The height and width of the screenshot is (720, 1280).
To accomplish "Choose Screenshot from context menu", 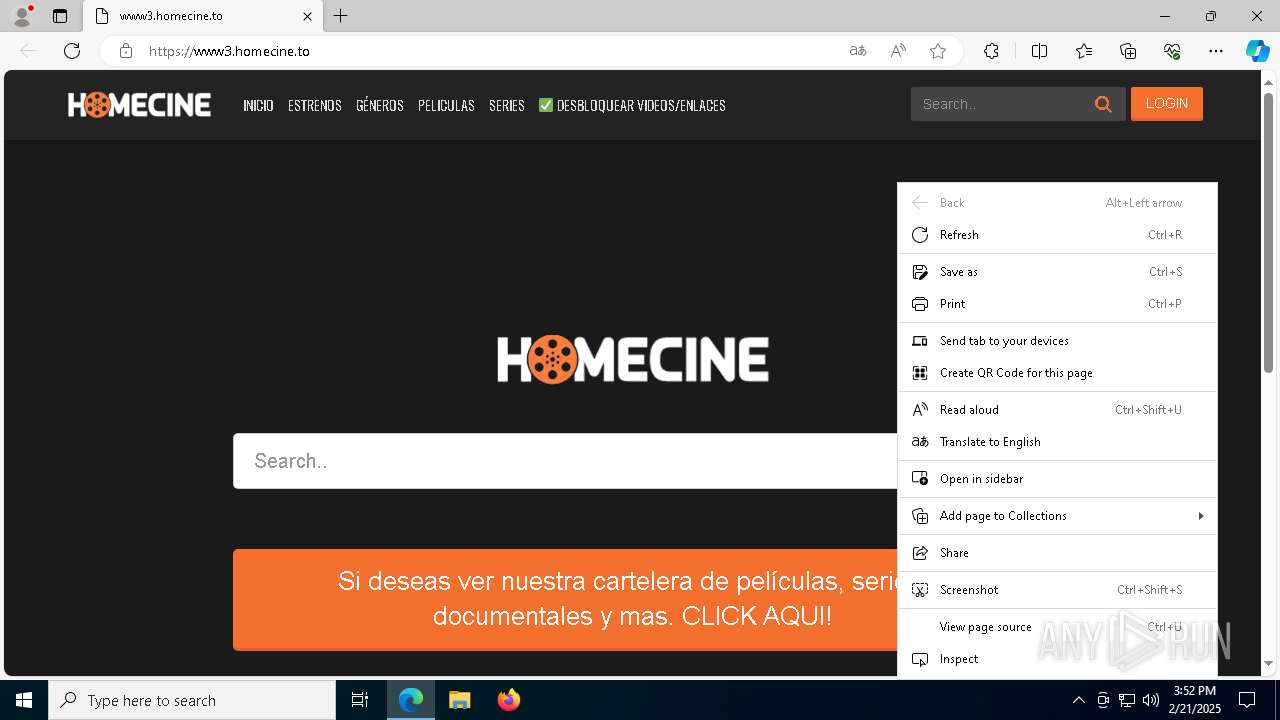I will (1057, 590).
